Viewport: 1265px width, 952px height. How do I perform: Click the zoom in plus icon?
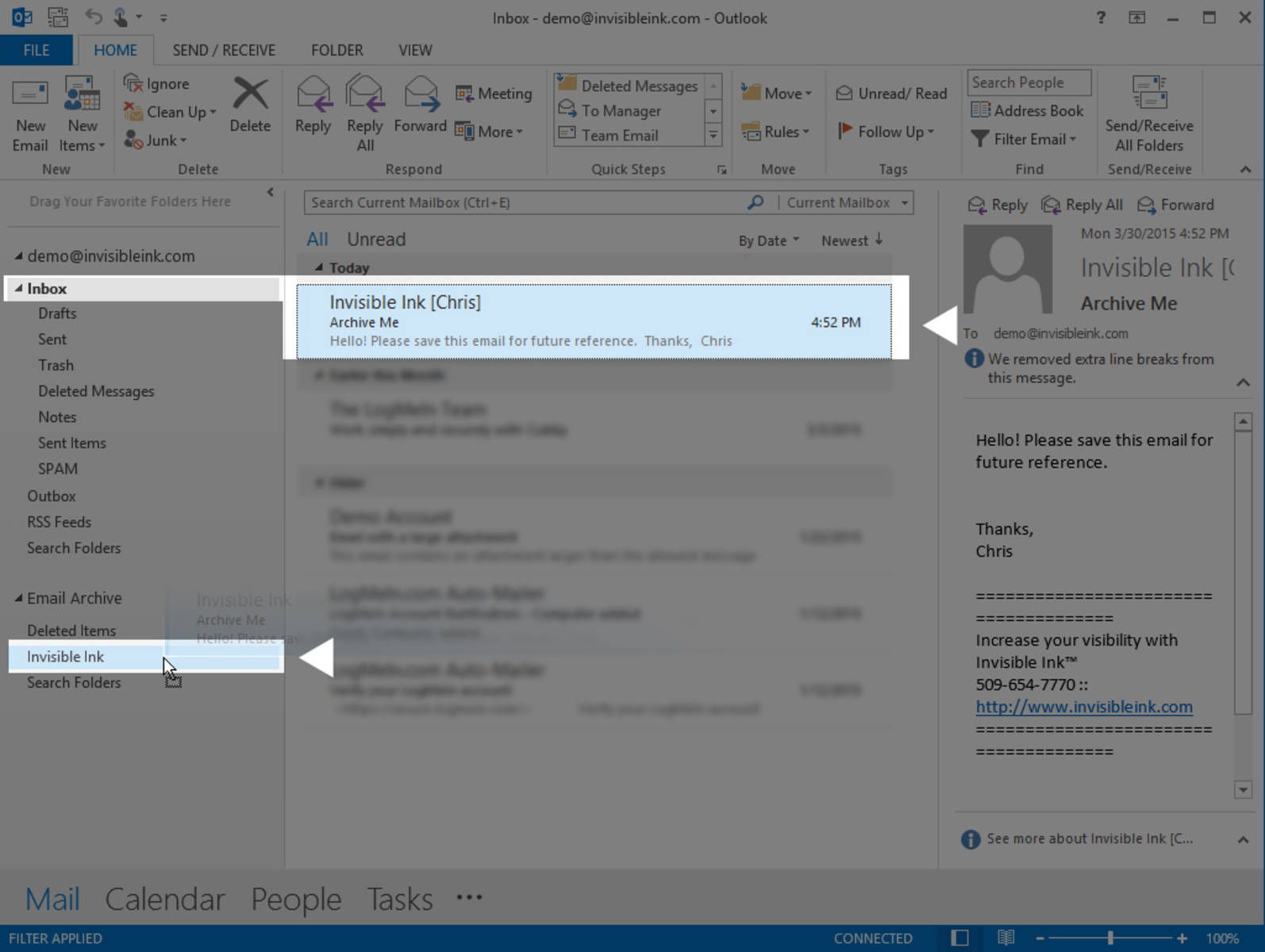click(1182, 939)
